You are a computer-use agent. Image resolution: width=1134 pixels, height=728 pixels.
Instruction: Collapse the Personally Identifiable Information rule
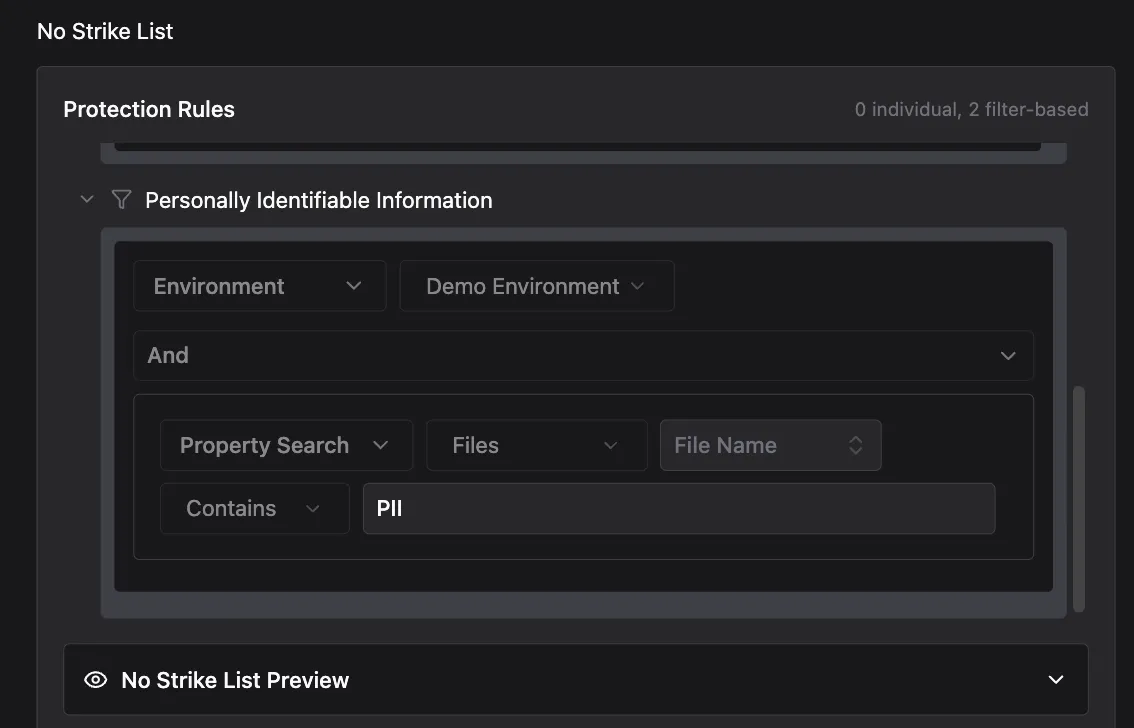click(x=87, y=199)
